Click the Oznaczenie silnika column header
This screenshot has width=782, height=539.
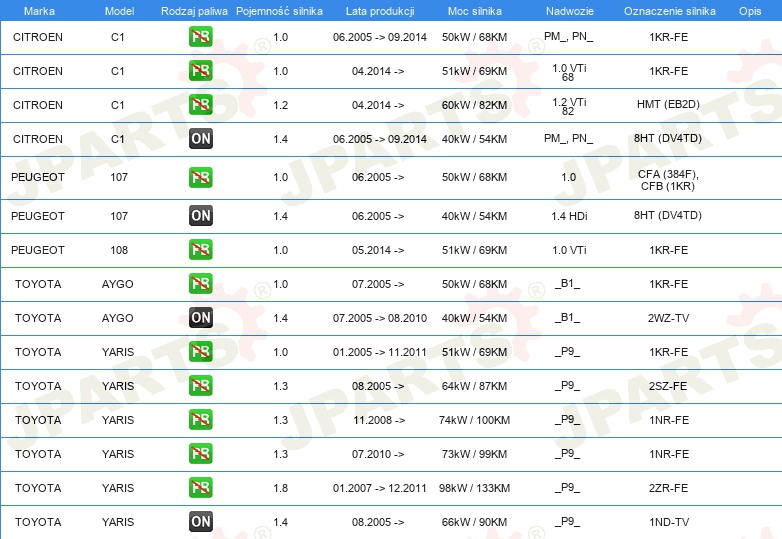(x=669, y=11)
